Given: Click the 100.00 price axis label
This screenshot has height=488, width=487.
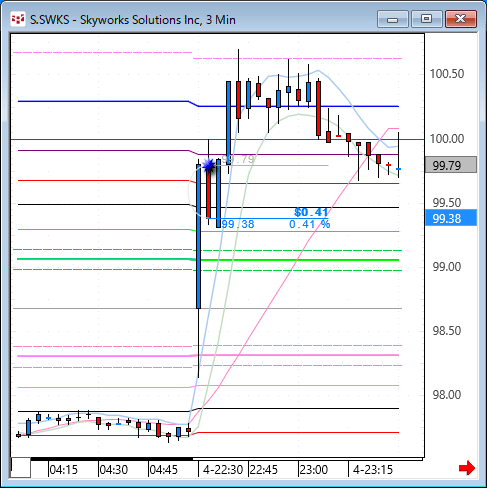Looking at the screenshot, I should tap(447, 139).
